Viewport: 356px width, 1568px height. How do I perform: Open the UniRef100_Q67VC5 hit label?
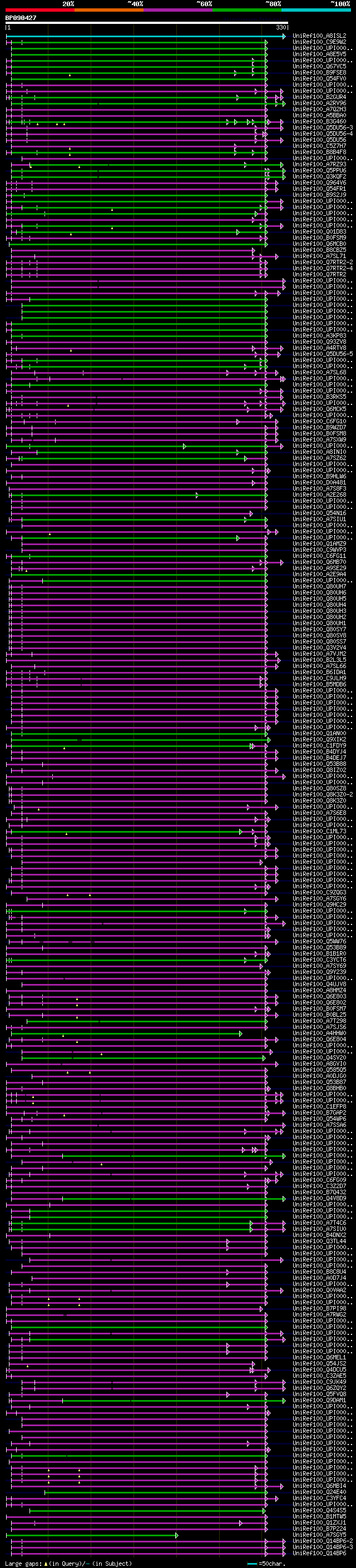coord(319,66)
